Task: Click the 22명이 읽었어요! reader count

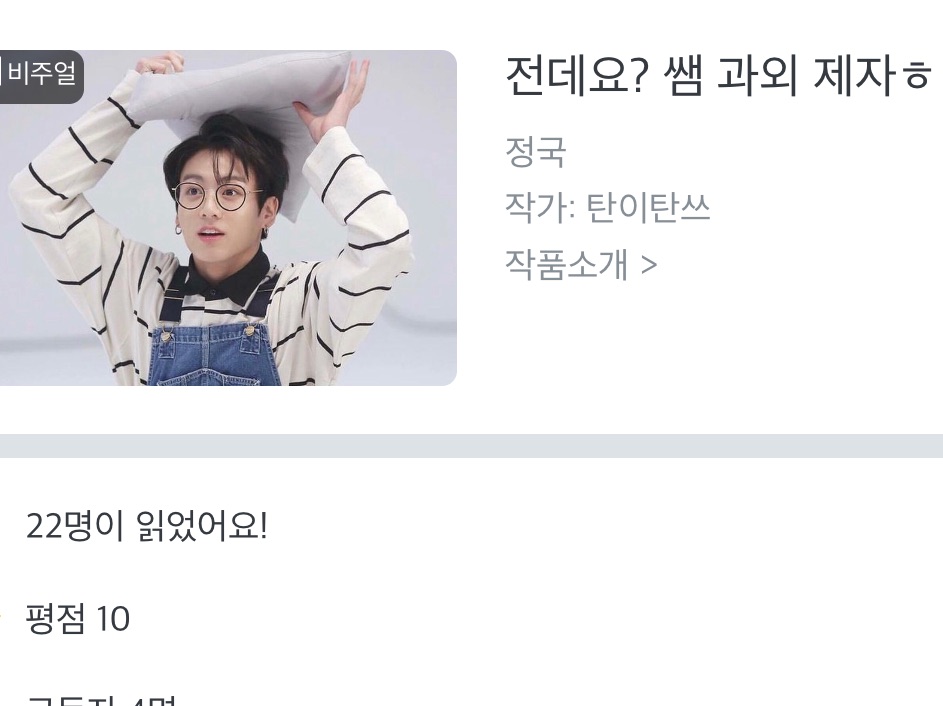Action: [147, 526]
